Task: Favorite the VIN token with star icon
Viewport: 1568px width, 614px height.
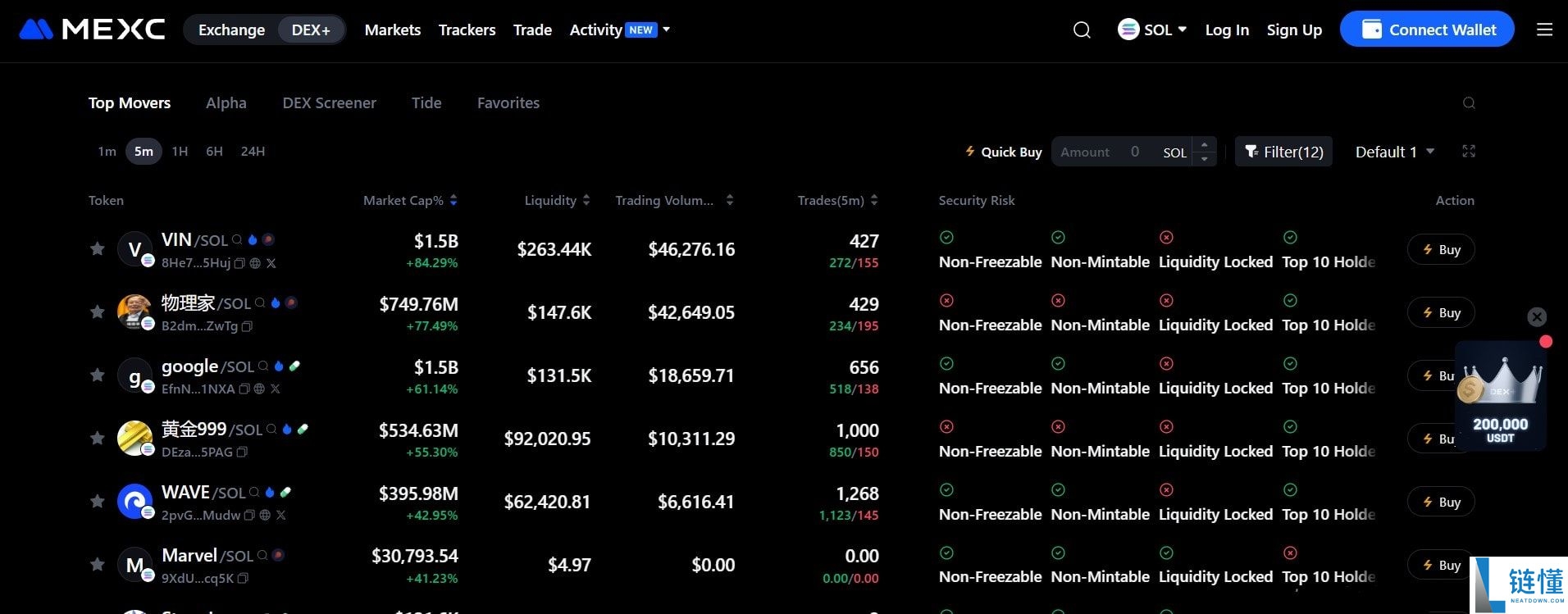Action: [97, 248]
